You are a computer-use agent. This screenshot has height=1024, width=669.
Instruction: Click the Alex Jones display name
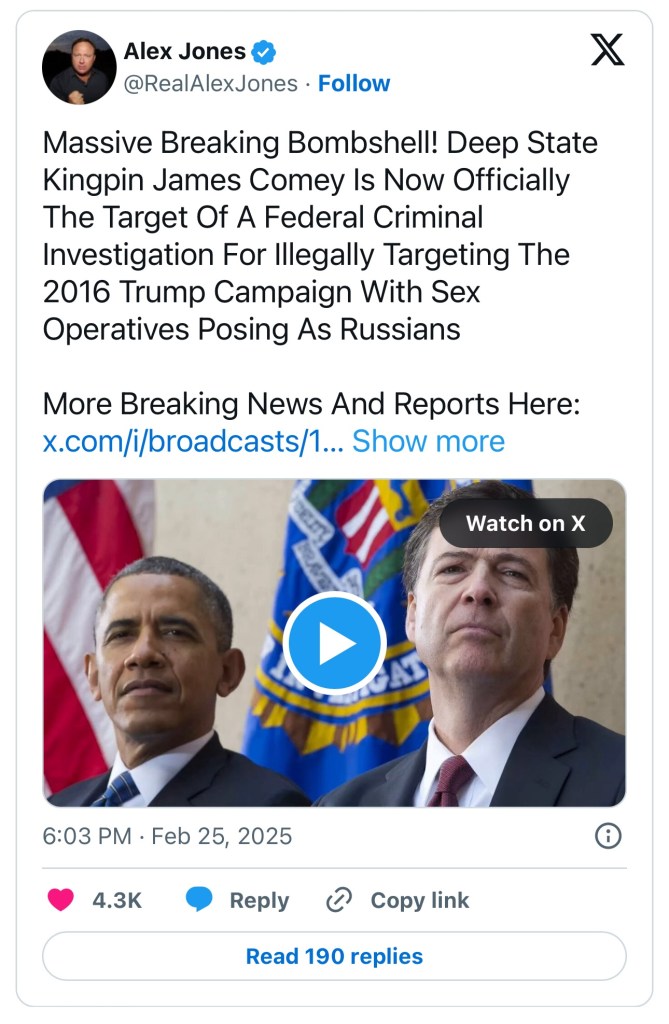pos(184,52)
